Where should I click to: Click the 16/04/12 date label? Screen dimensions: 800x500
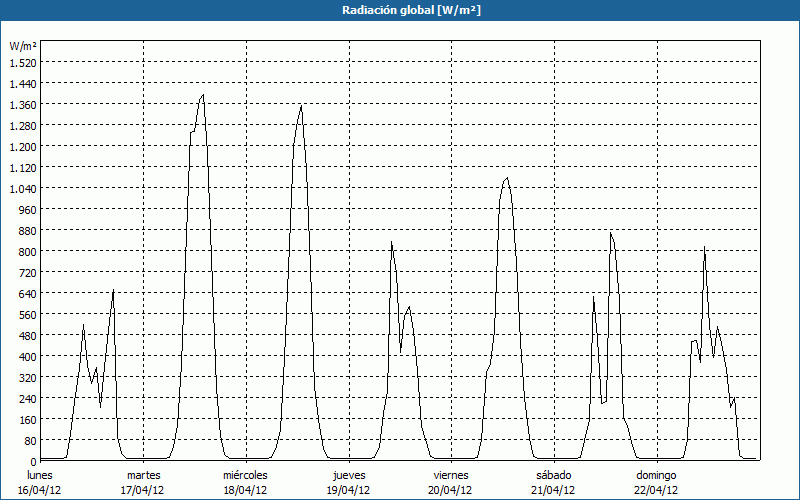tap(40, 490)
